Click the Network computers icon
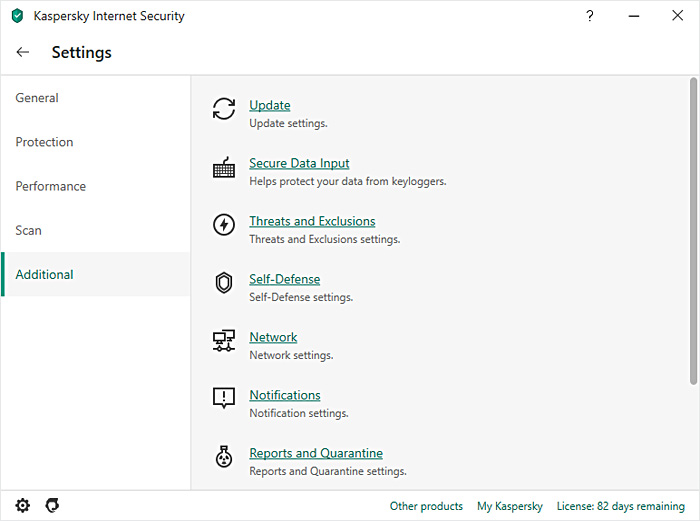 [224, 341]
